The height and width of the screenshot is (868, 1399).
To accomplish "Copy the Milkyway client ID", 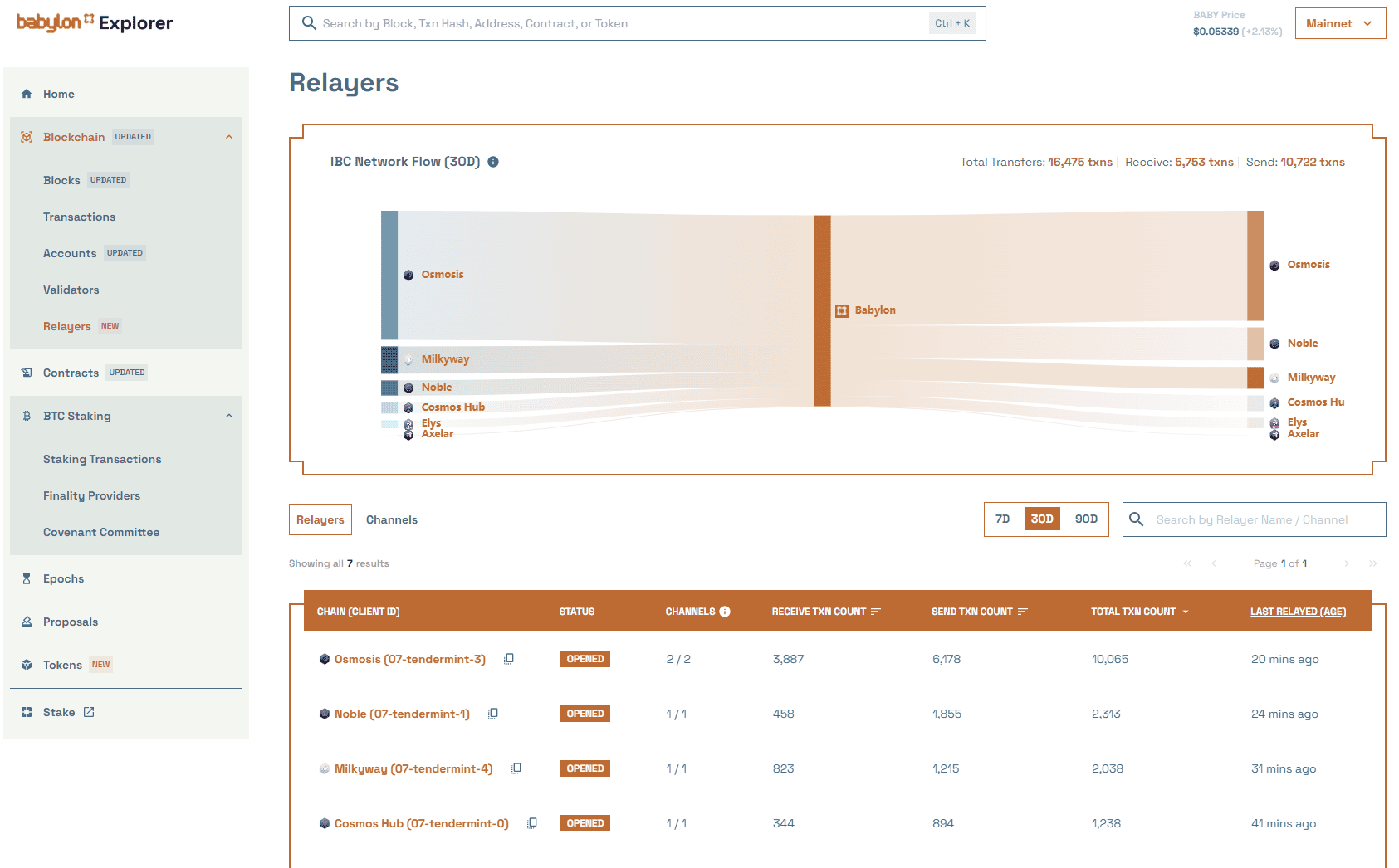I will [516, 768].
